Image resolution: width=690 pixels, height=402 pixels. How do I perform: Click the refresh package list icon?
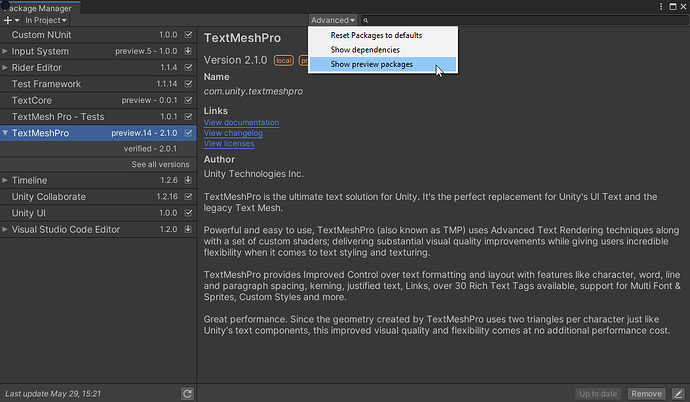(187, 394)
